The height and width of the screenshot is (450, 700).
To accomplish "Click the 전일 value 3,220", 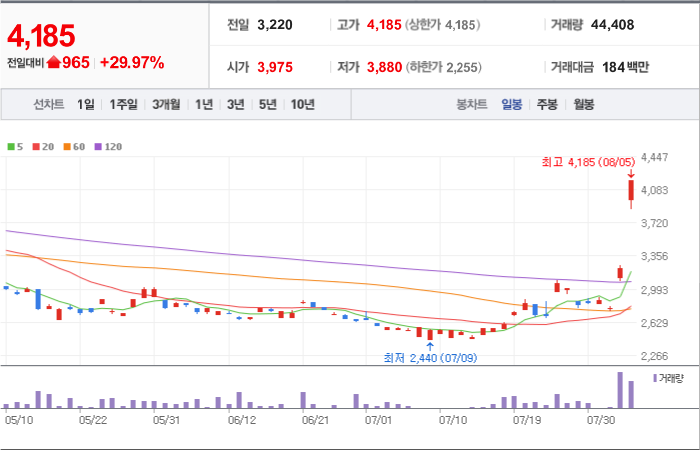I will pos(275,25).
